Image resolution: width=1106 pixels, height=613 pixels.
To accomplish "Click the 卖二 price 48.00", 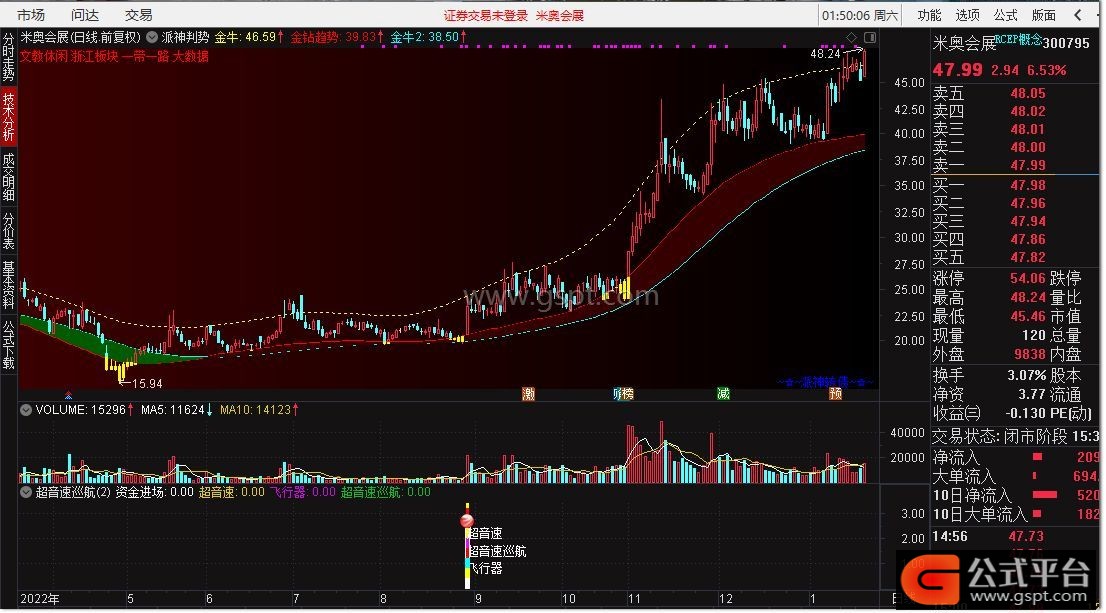I will (x=1028, y=147).
